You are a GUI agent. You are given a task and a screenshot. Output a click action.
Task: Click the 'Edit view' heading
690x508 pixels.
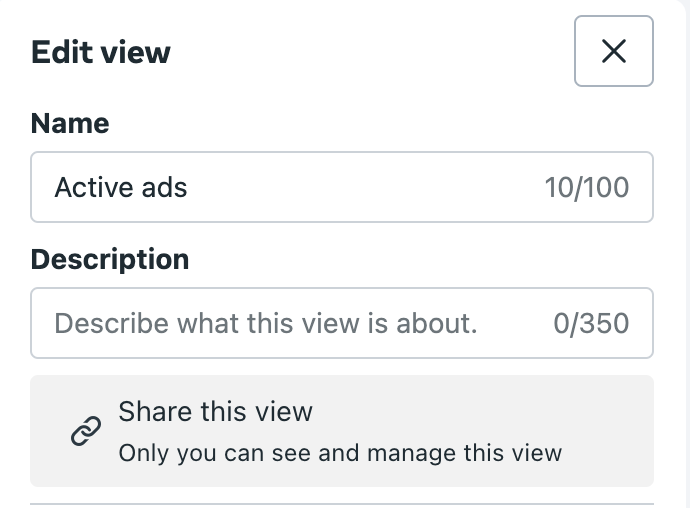101,52
